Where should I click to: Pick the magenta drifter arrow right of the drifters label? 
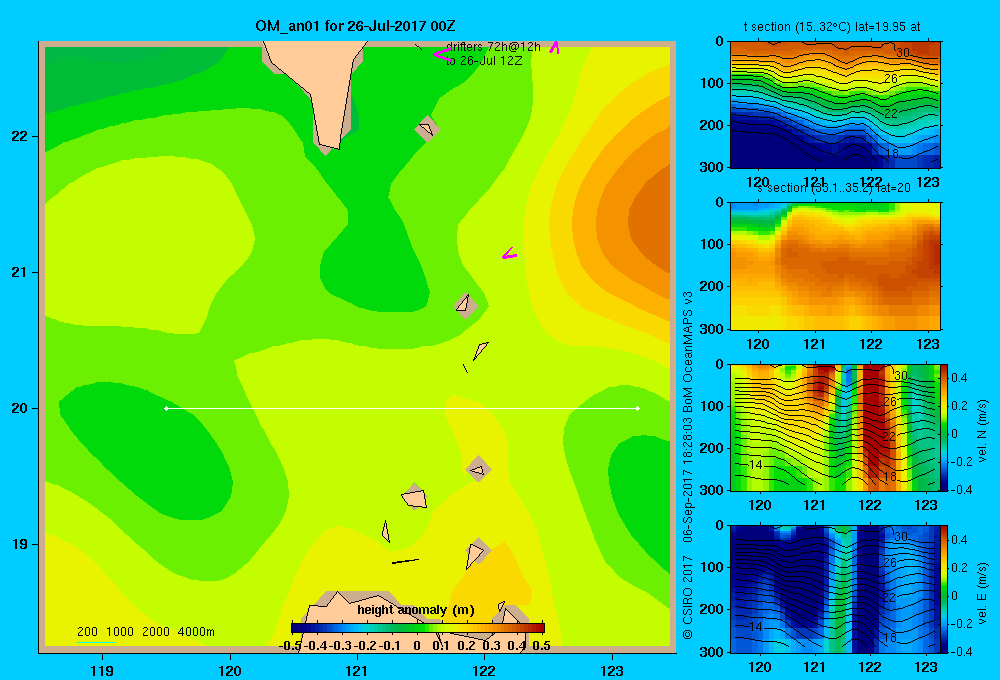click(555, 47)
